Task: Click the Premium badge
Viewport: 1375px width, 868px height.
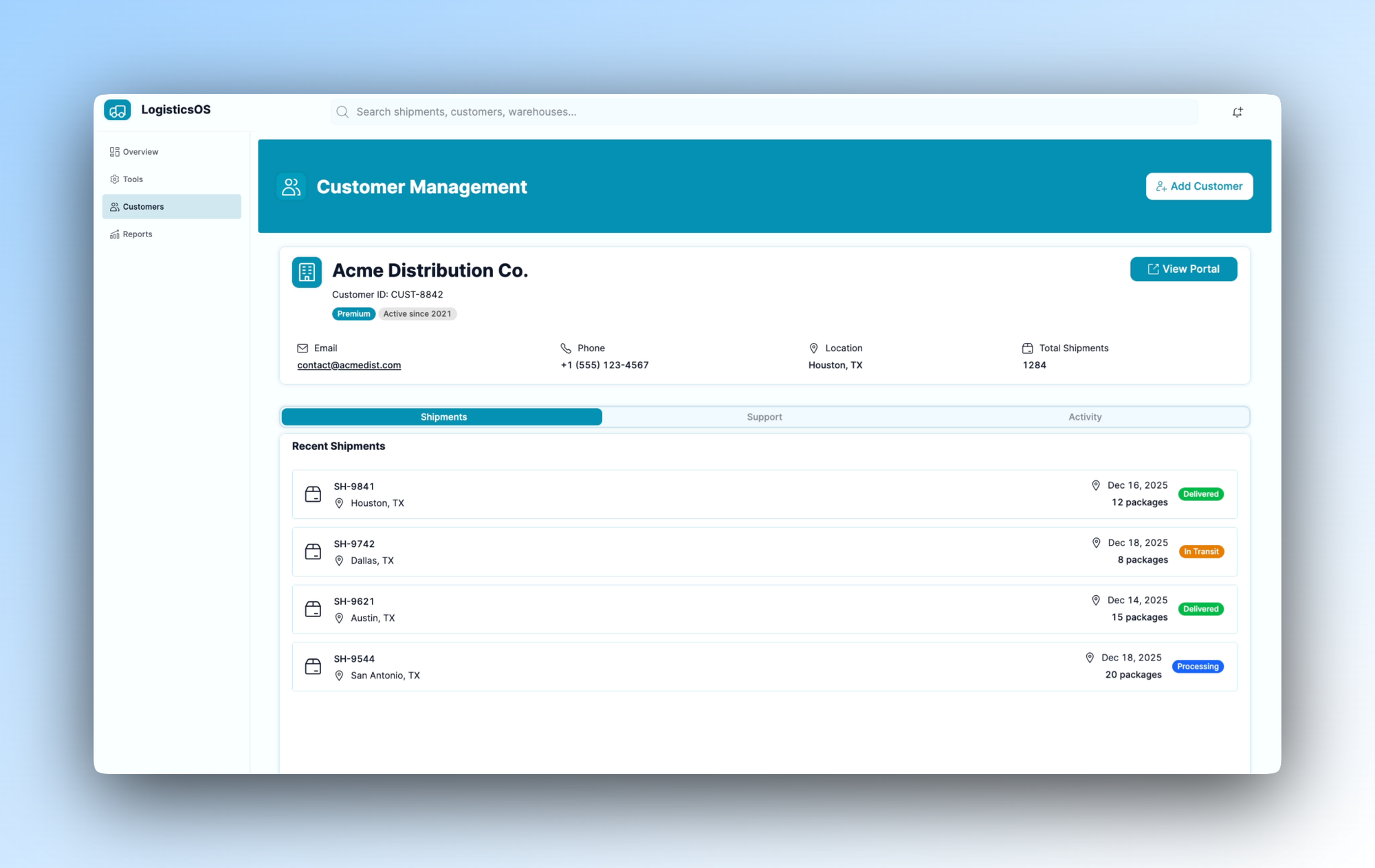Action: [x=353, y=313]
